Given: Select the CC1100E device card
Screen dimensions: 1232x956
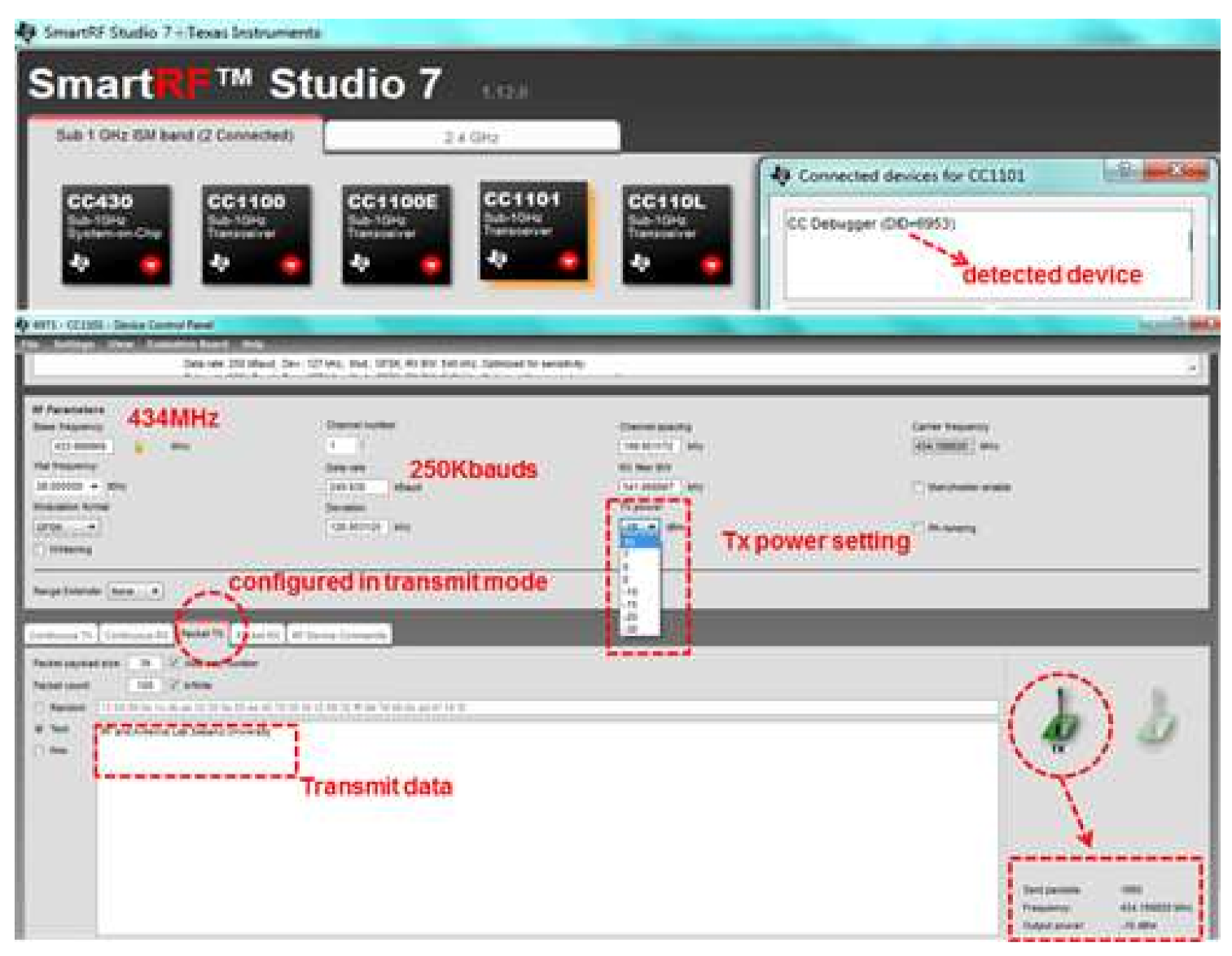Looking at the screenshot, I should click(x=396, y=234).
